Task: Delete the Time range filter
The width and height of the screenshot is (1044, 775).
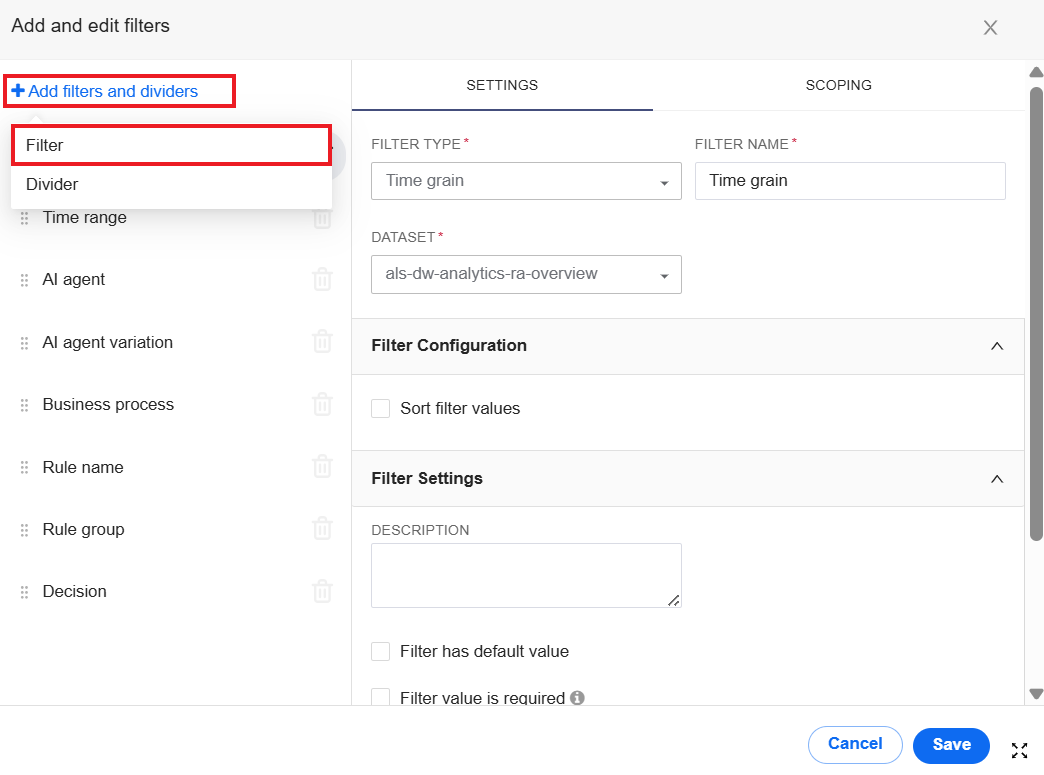Action: 322,218
